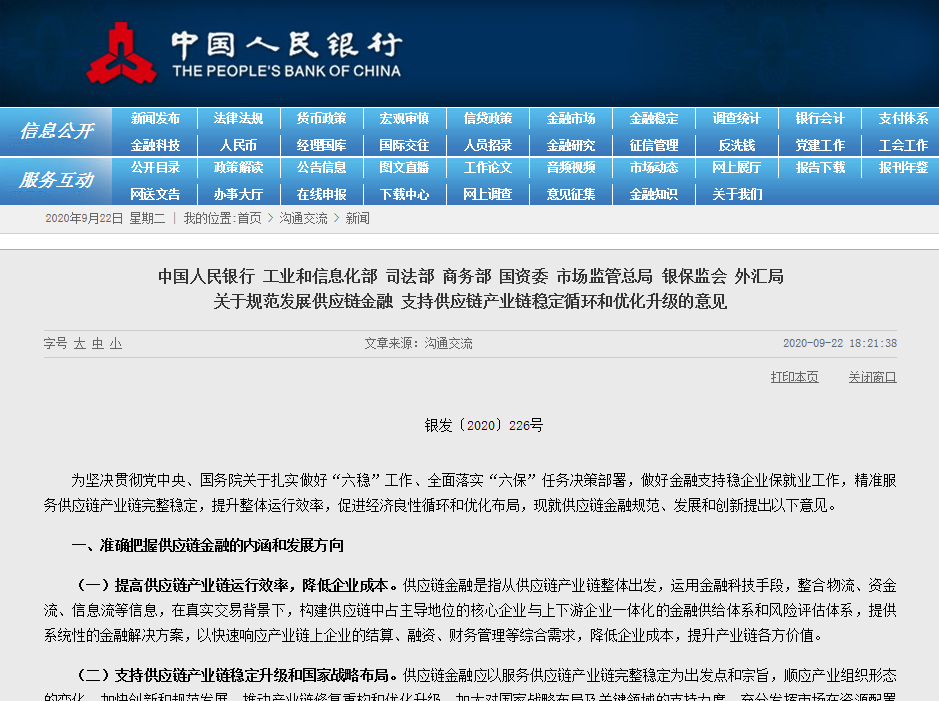Screen dimensions: 939x701
Task: Click the date 2020年9月22日 星期二
Action: [105, 219]
